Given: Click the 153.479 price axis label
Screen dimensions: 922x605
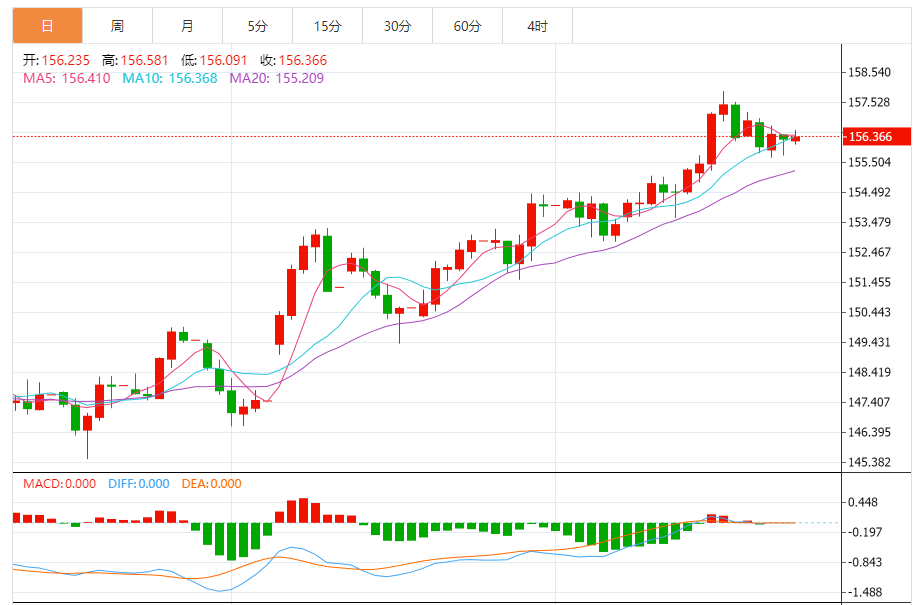Looking at the screenshot, I should pyautogui.click(x=869, y=222).
